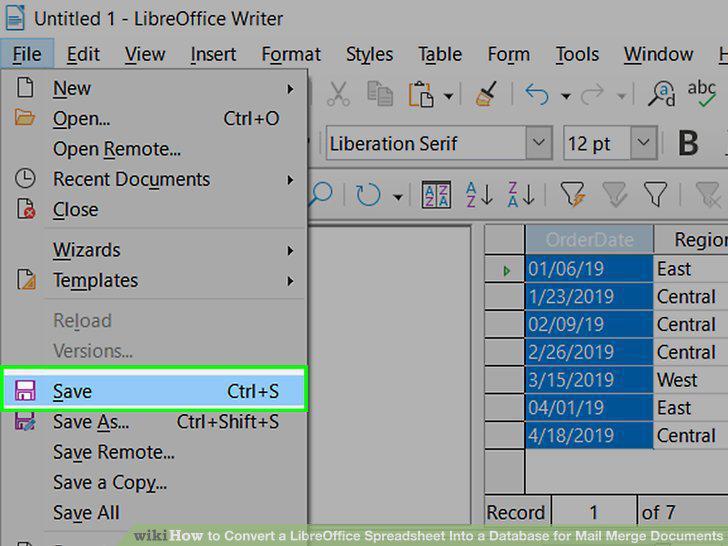Toggle the Apply Filter funnel icon
The height and width of the screenshot is (546, 728).
[x=614, y=195]
